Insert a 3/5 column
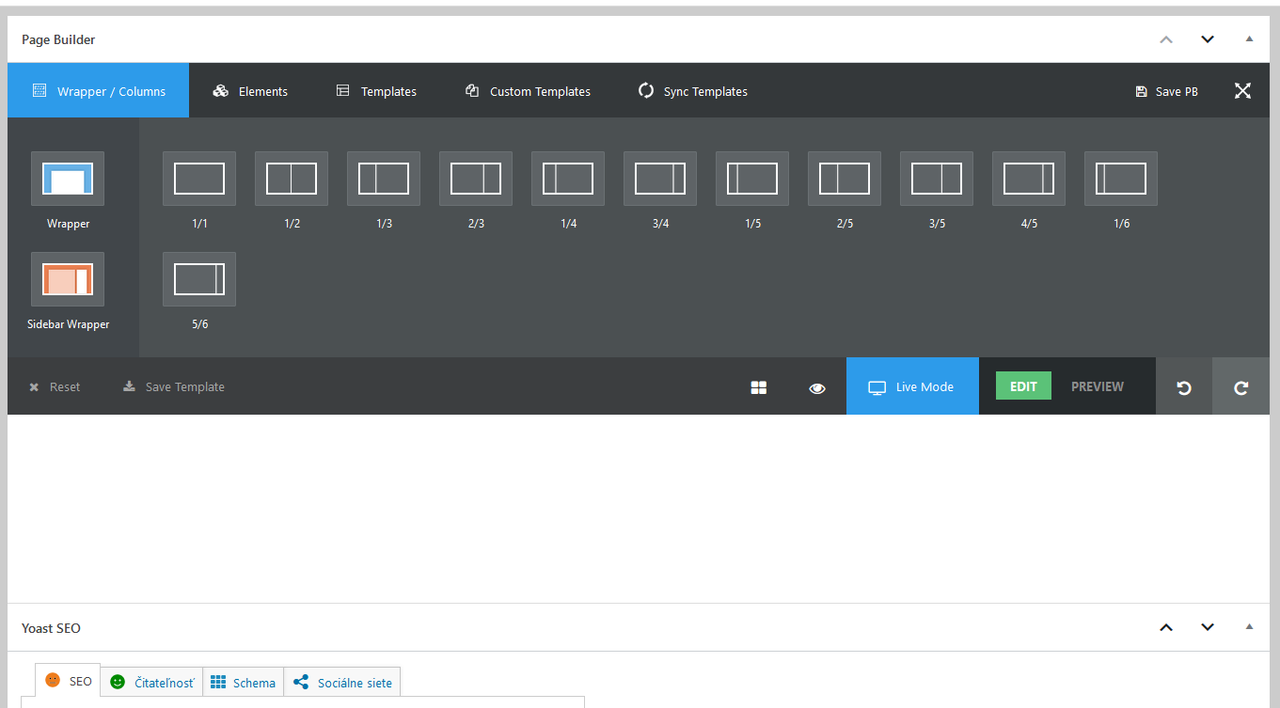Image resolution: width=1280 pixels, height=708 pixels. point(937,179)
